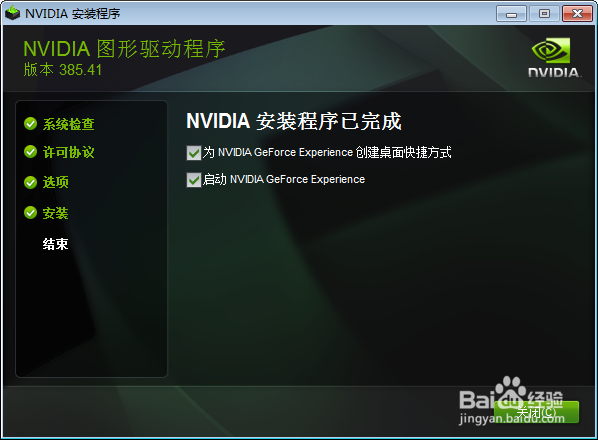Click the green checkmark beside 许可协议

31,152
